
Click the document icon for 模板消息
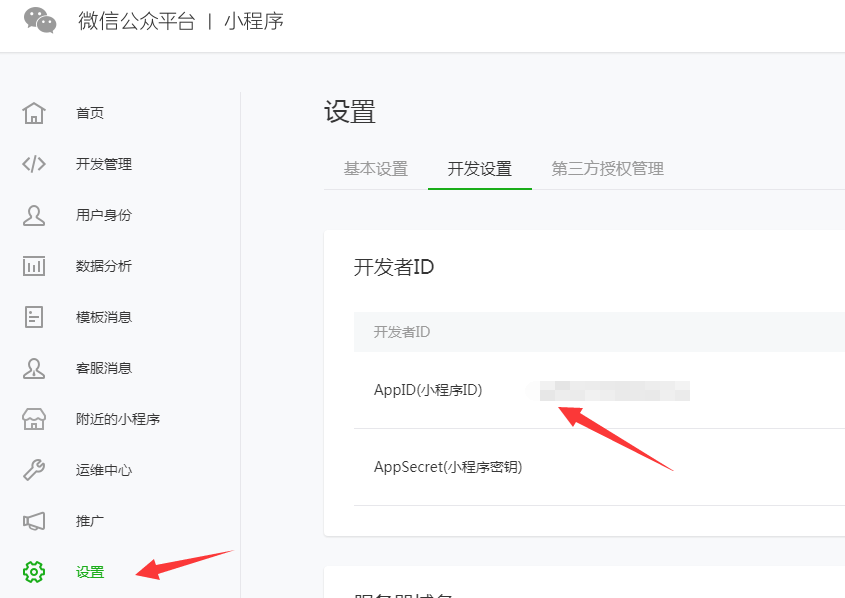coord(34,317)
